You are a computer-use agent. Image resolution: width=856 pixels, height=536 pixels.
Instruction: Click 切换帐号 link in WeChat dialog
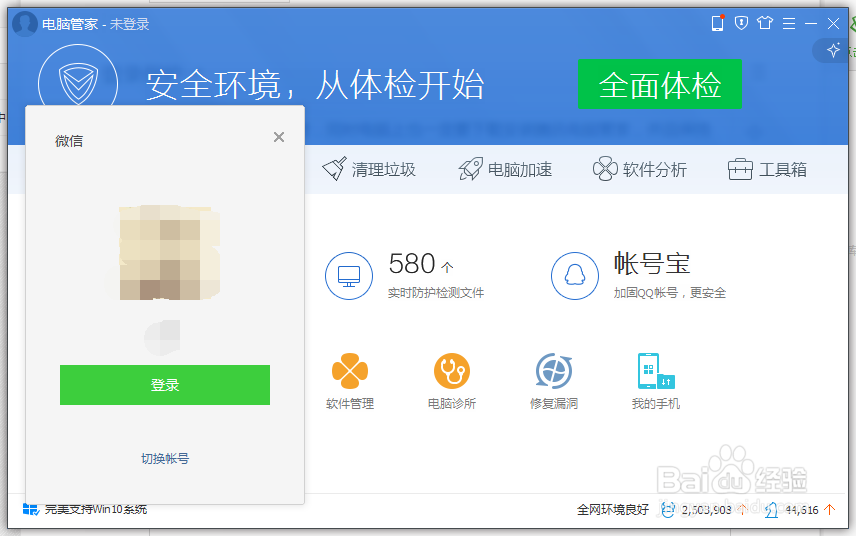pyautogui.click(x=165, y=458)
